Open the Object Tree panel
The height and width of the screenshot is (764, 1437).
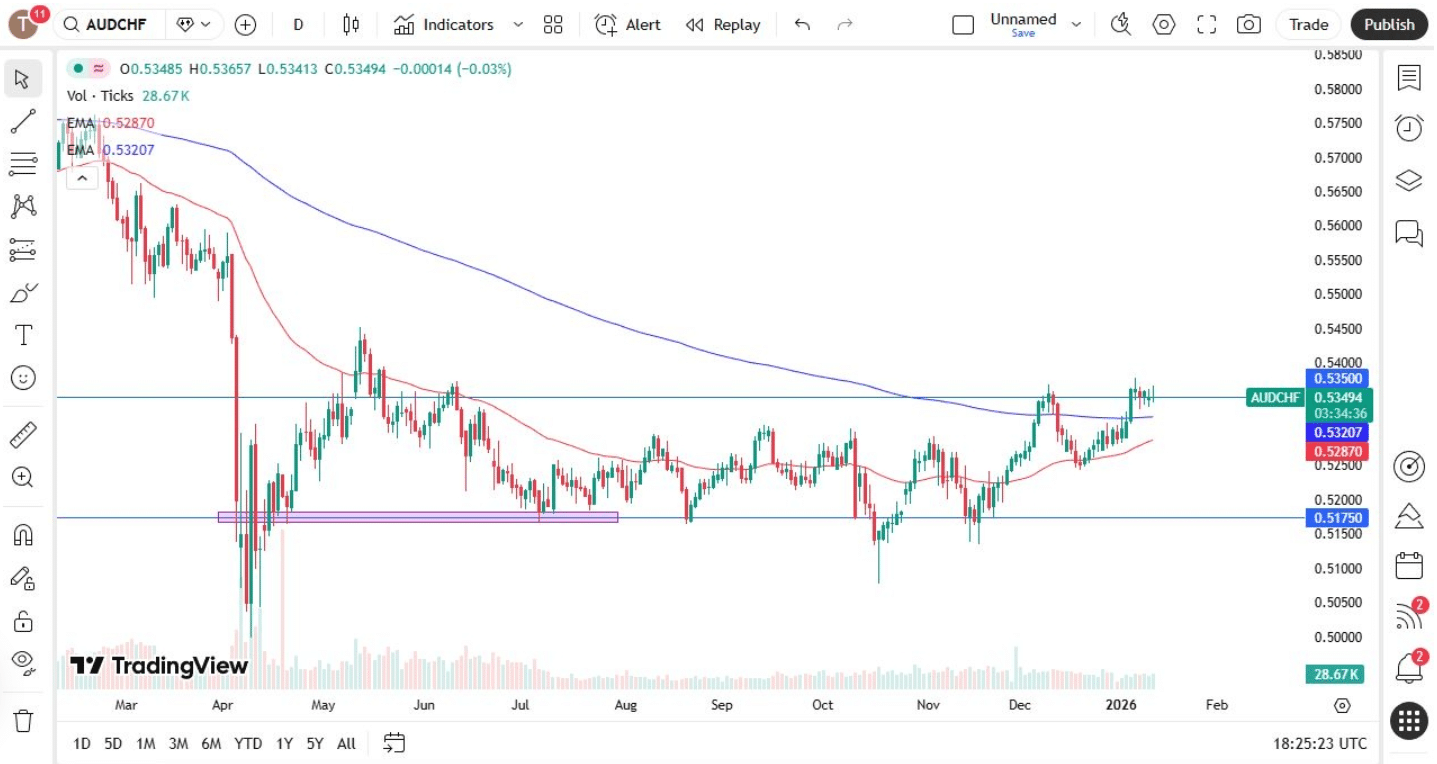point(1408,180)
